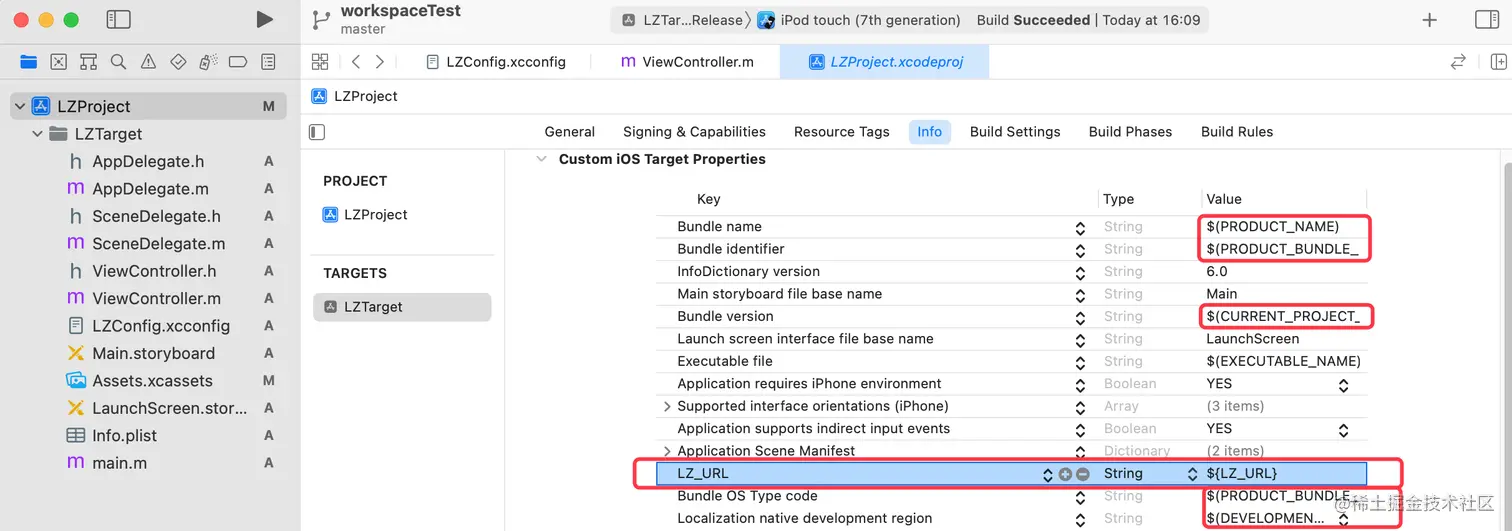Open the Report navigator
This screenshot has height=531, width=1512.
pos(268,62)
